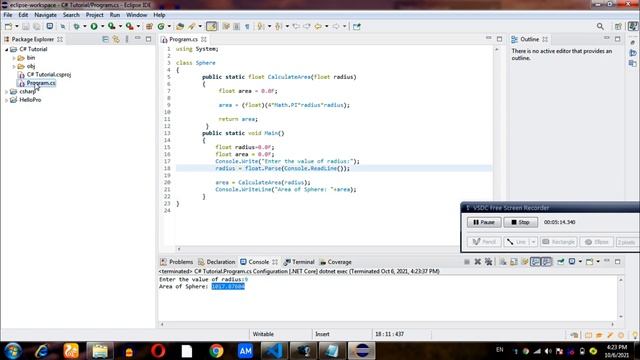Click the Open Type toolbar icon
640x360 pixels.
pyautogui.click(x=180, y=27)
